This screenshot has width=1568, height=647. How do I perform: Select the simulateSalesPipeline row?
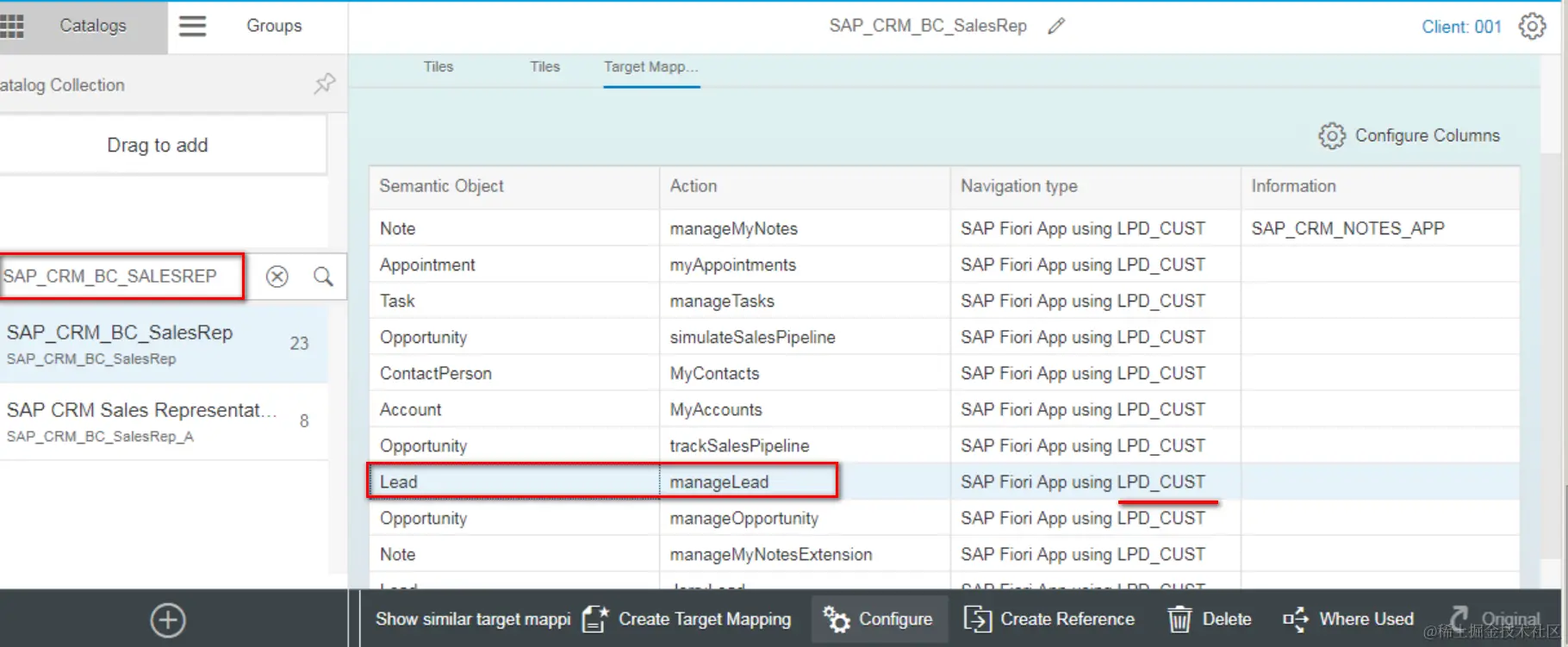(944, 337)
